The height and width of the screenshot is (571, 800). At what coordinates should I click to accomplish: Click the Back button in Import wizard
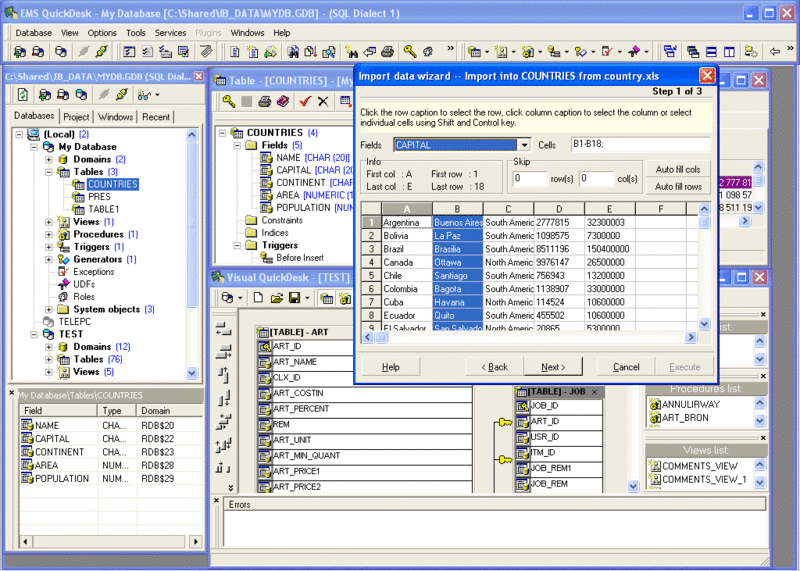[494, 367]
